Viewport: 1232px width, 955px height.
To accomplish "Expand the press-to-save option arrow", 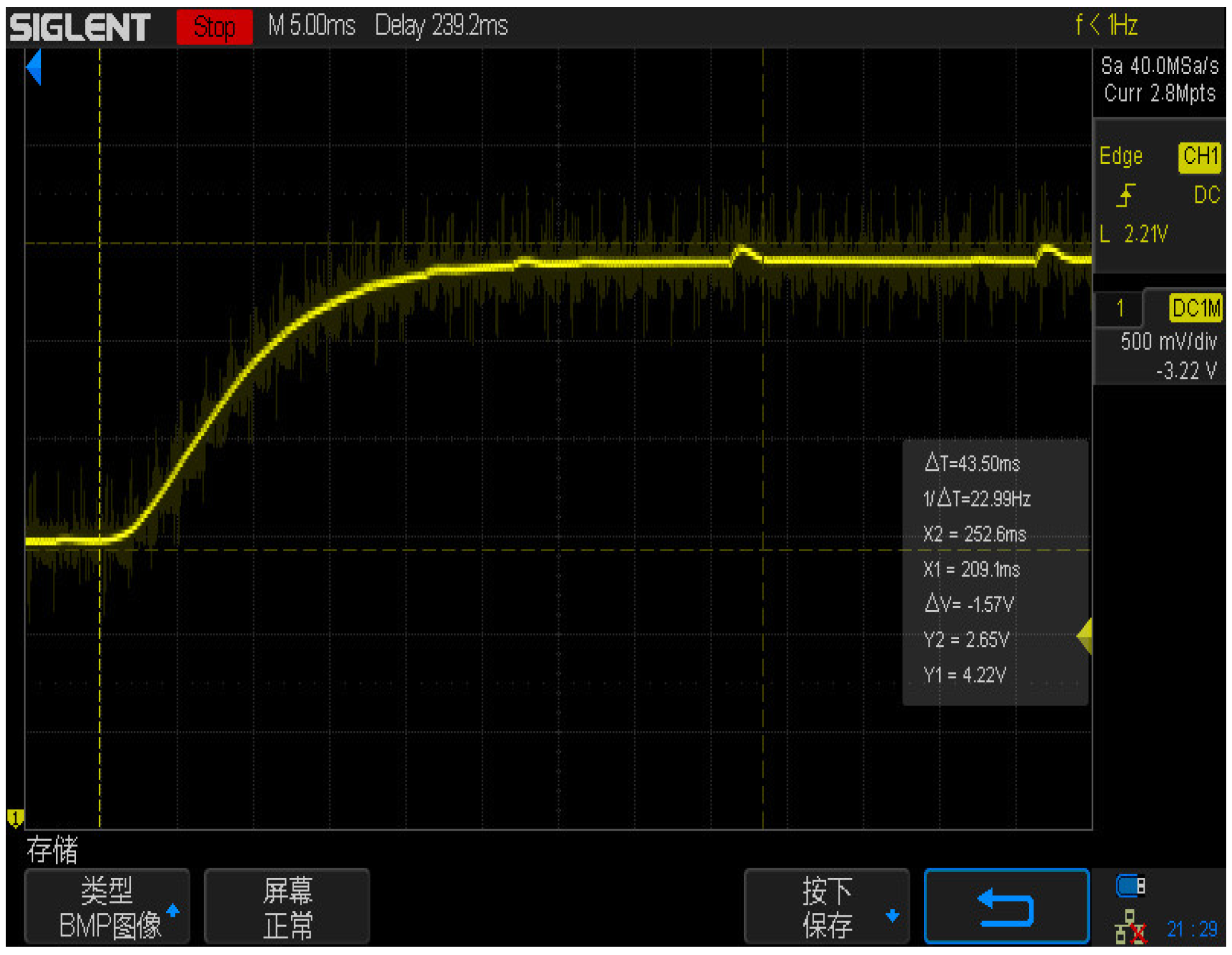I will (x=892, y=915).
